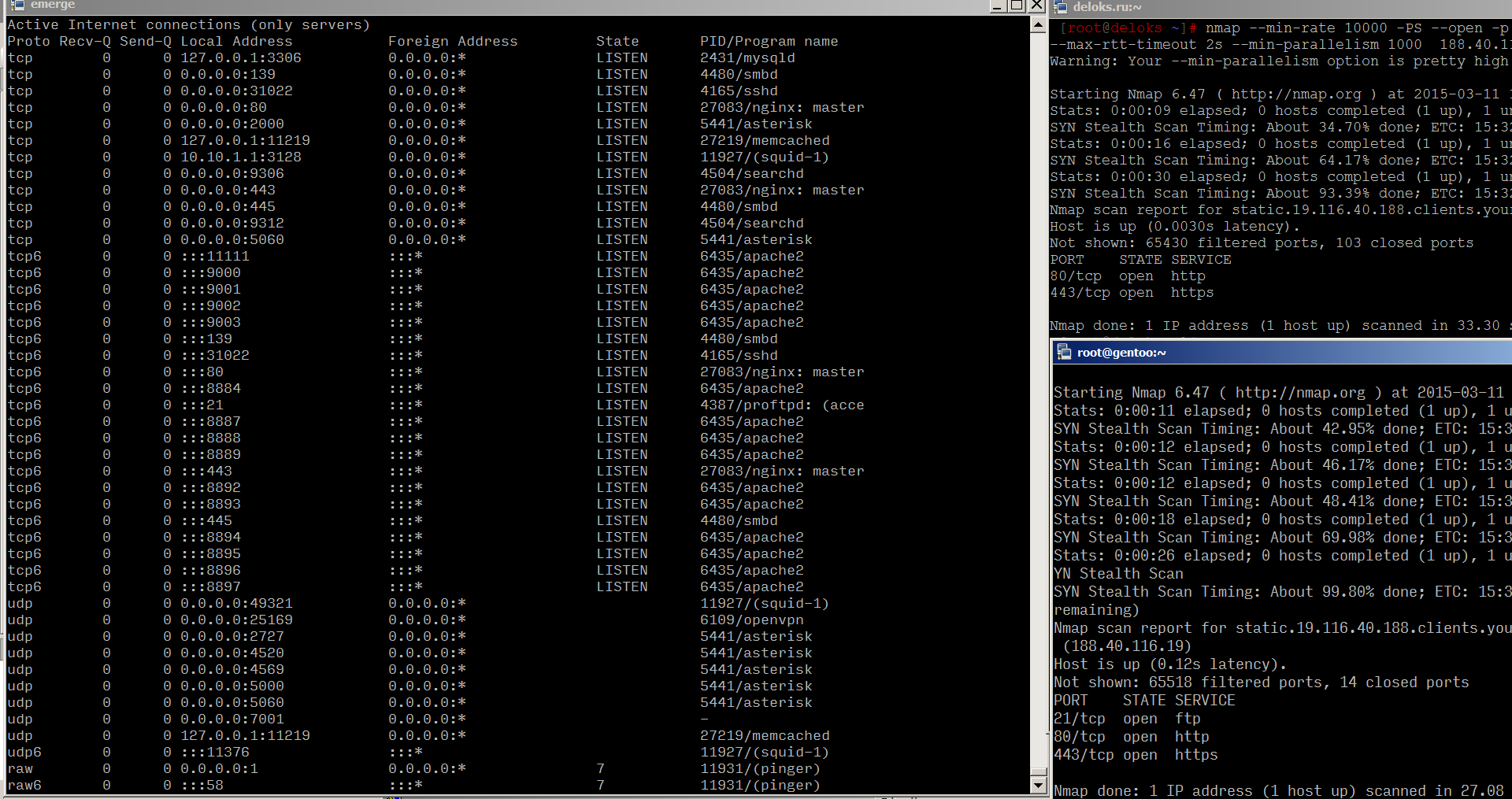Viewport: 1512px width, 799px height.
Task: Click the 'Proto' column header
Action: [28, 41]
